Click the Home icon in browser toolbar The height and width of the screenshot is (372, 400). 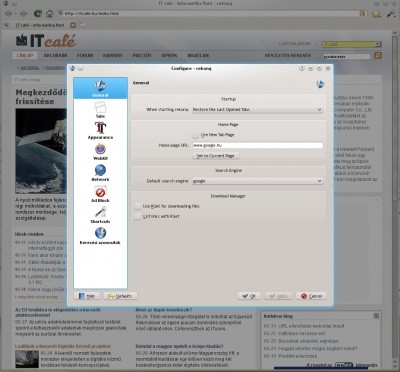tap(50, 14)
